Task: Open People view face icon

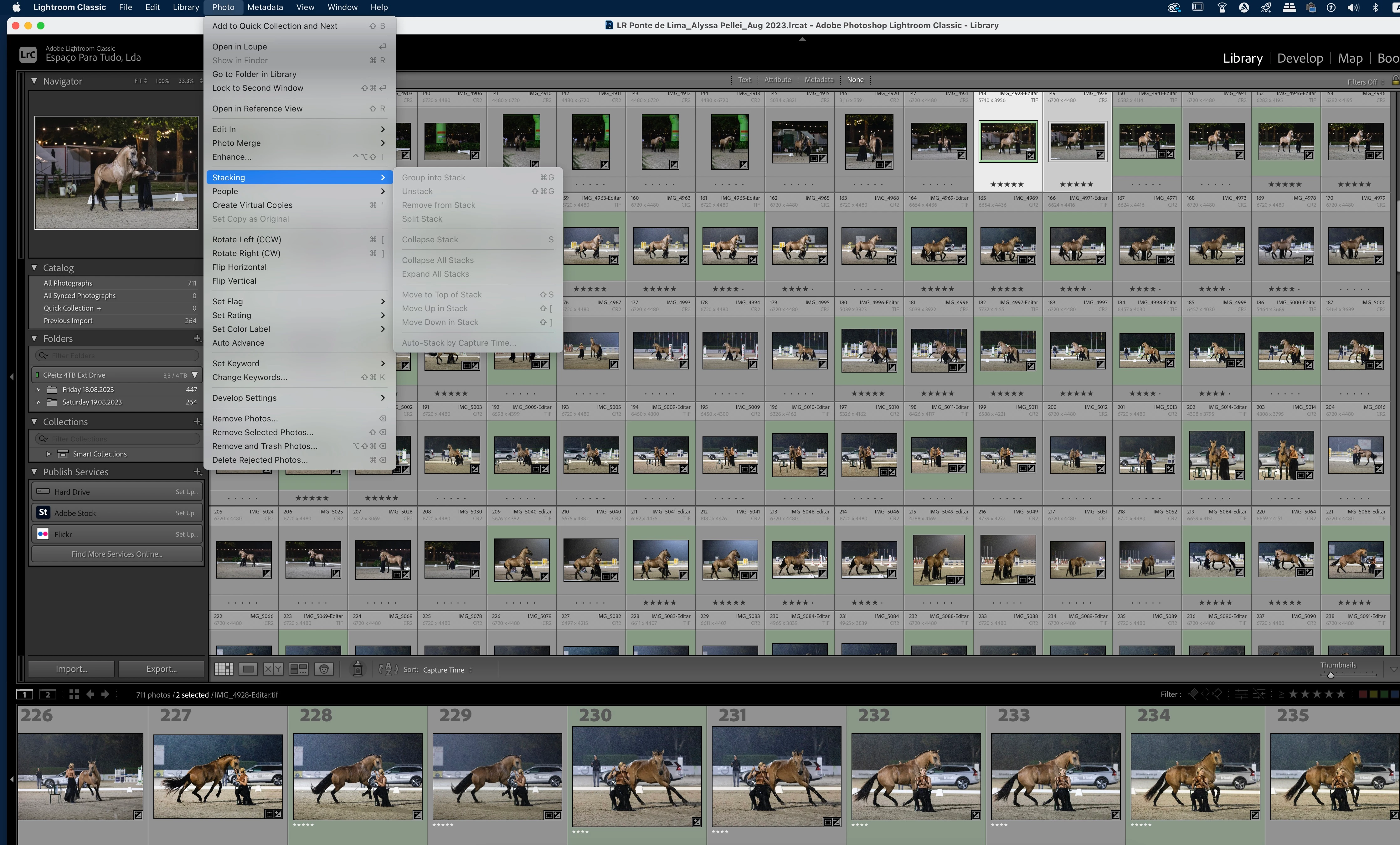Action: (324, 669)
